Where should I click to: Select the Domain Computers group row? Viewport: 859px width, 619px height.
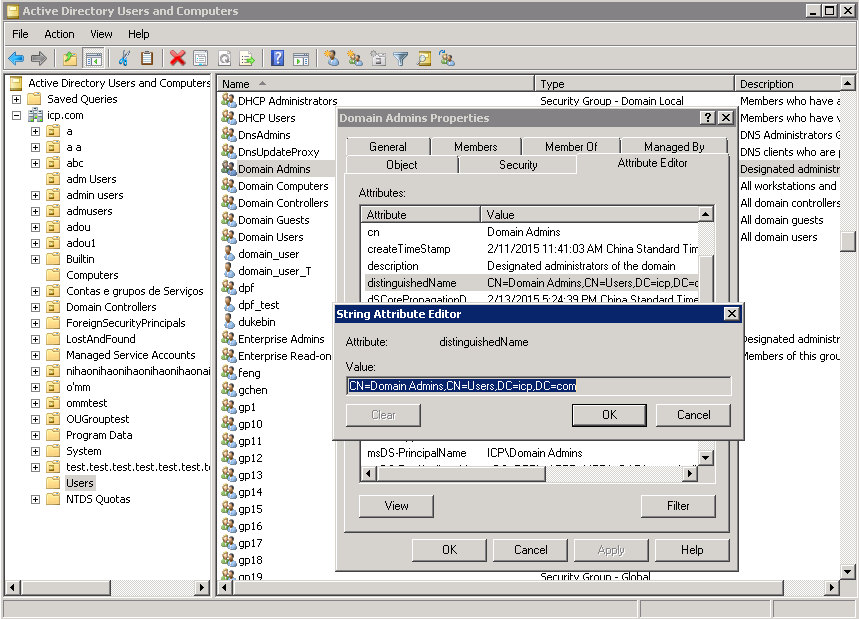coord(283,186)
